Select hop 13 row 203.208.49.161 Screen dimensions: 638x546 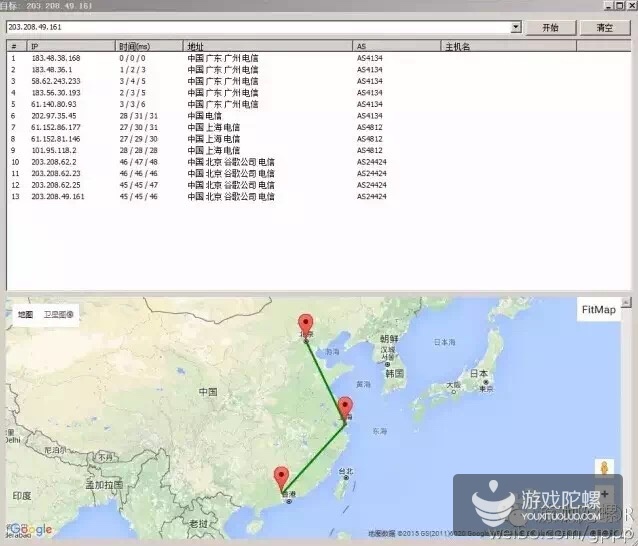[x=58, y=197]
